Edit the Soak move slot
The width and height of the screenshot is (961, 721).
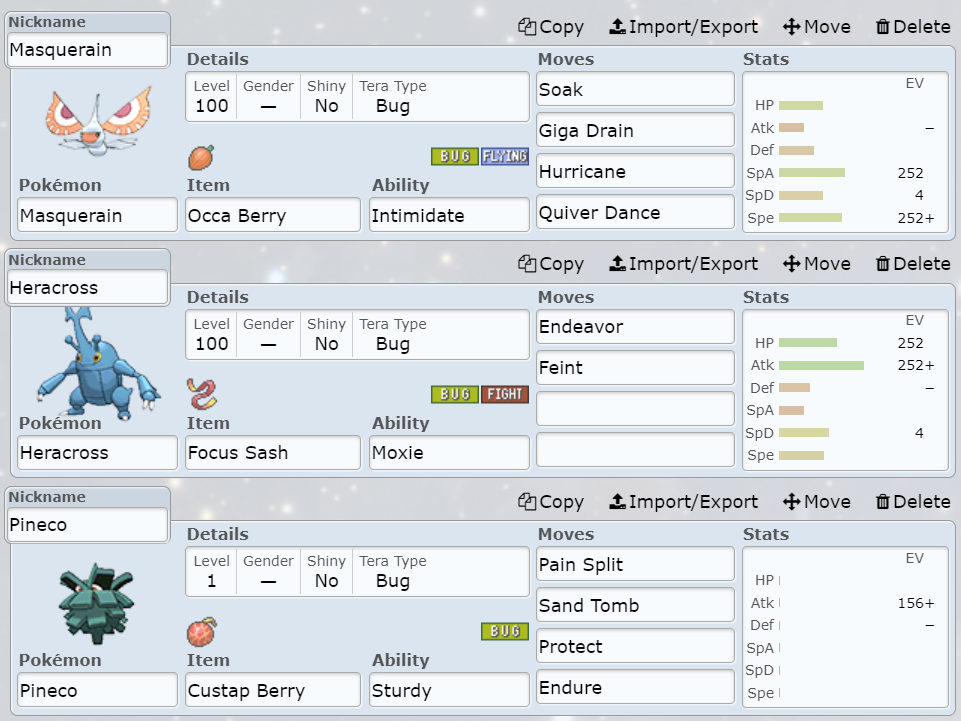click(x=636, y=90)
